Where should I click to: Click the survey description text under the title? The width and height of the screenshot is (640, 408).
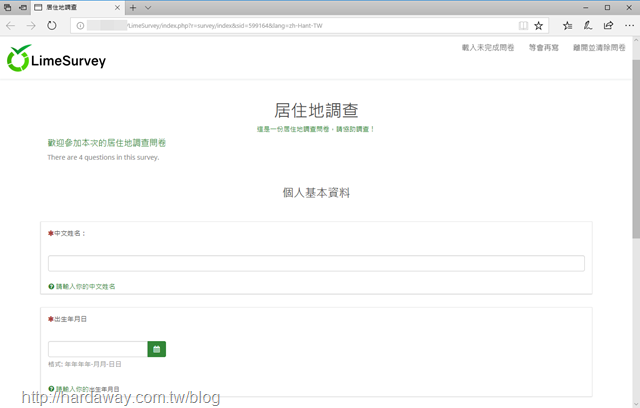[x=316, y=129]
